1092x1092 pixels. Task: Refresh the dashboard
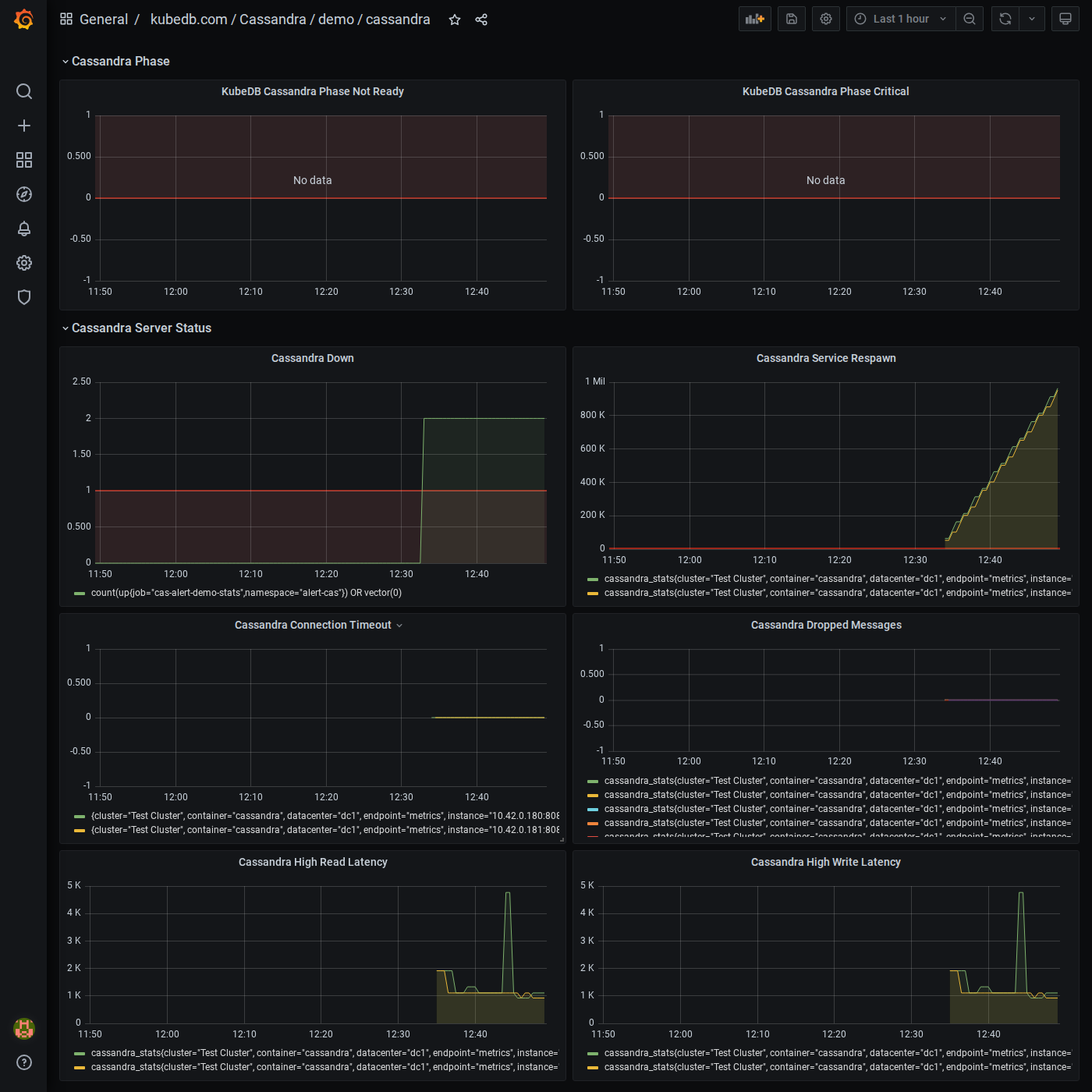1005,19
